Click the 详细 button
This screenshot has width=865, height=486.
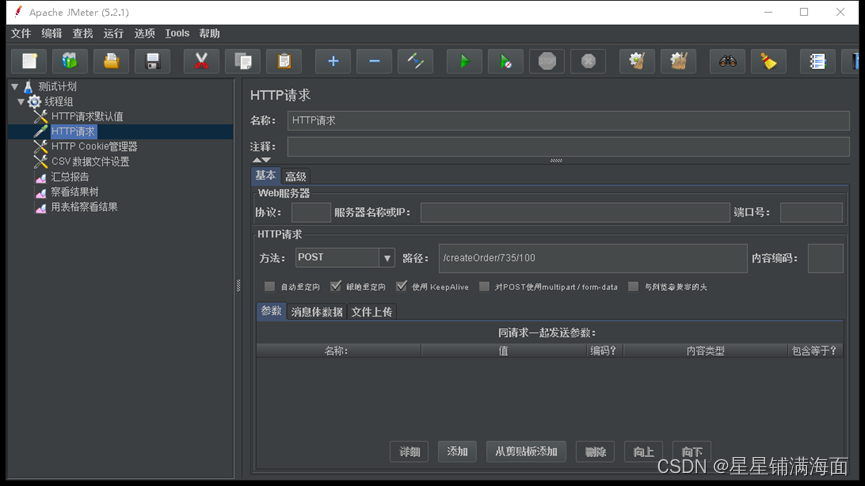(409, 452)
